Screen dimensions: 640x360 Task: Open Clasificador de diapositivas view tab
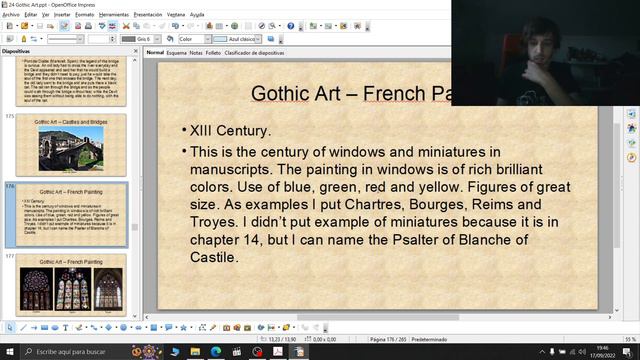click(x=254, y=53)
